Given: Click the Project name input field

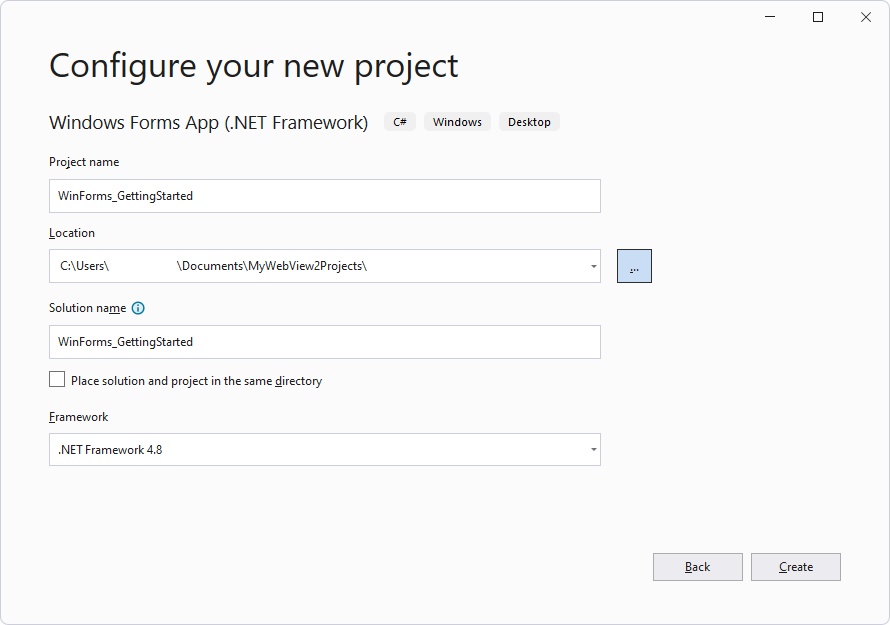Looking at the screenshot, I should [x=324, y=196].
